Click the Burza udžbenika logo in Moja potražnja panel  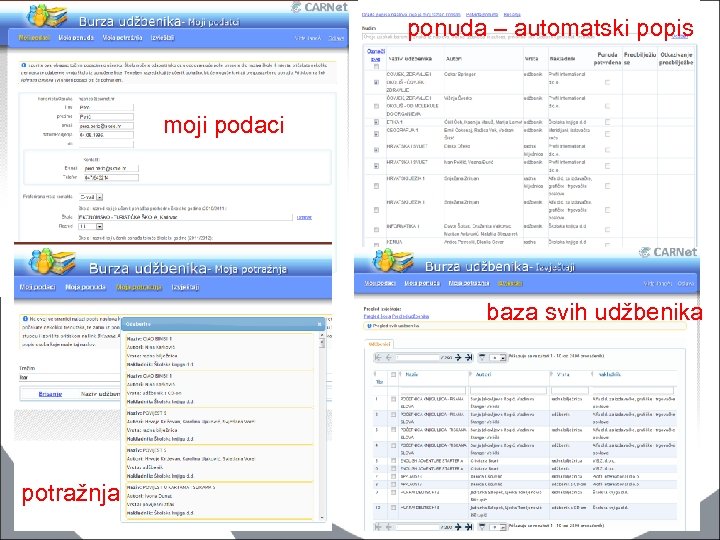pyautogui.click(x=51, y=262)
